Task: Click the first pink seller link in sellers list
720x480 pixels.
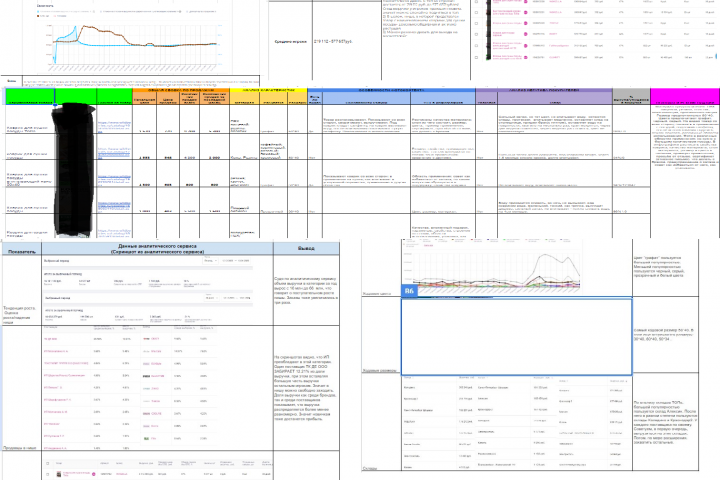Action: 51,339
